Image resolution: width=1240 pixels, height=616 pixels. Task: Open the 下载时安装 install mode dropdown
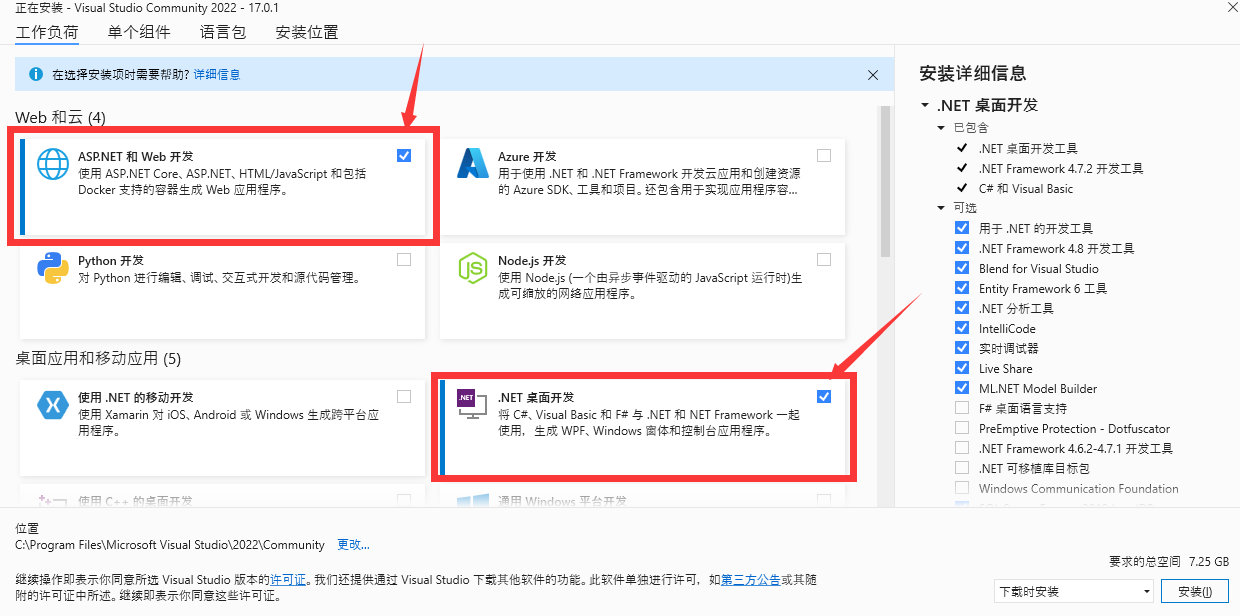tap(1075, 591)
